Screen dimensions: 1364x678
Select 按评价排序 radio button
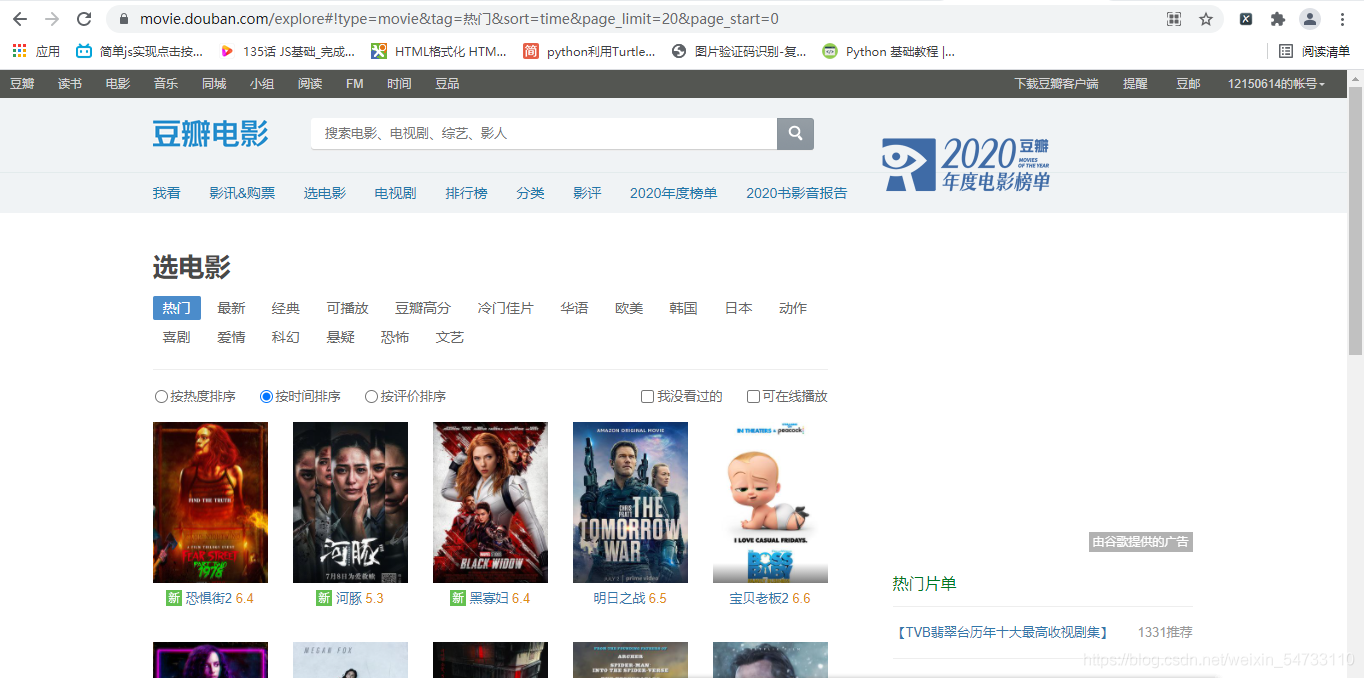371,396
